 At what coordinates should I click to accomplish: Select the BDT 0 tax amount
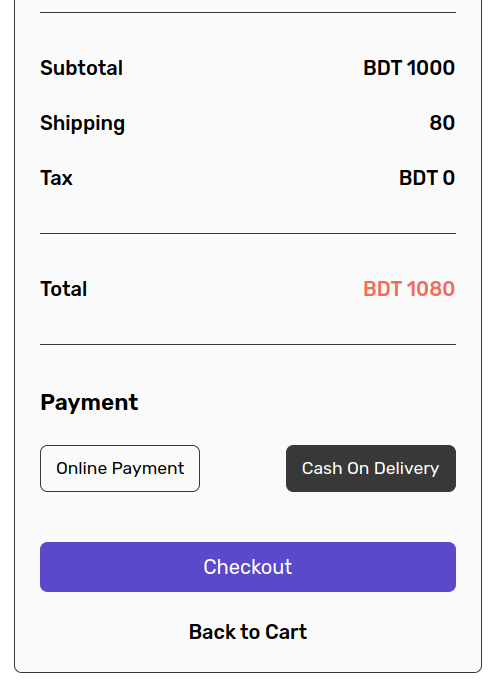(427, 178)
